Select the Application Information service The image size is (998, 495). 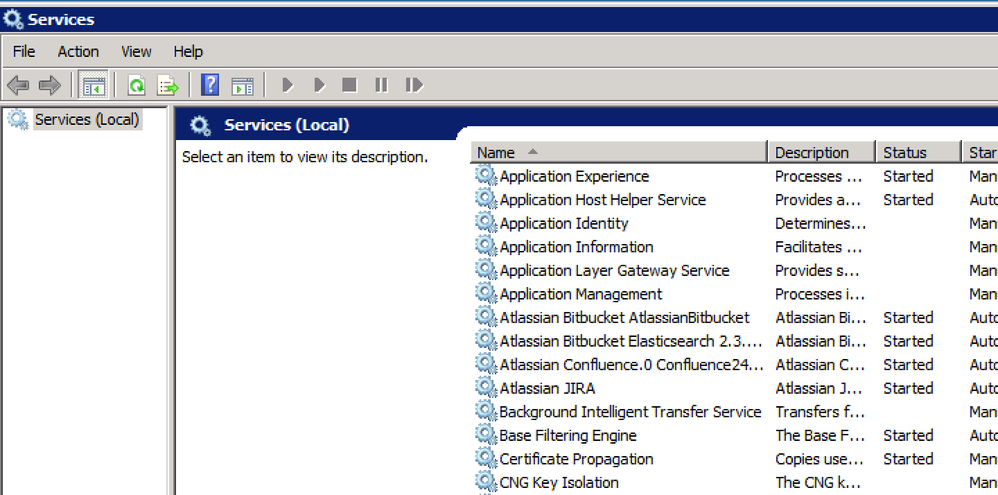pyautogui.click(x=577, y=247)
